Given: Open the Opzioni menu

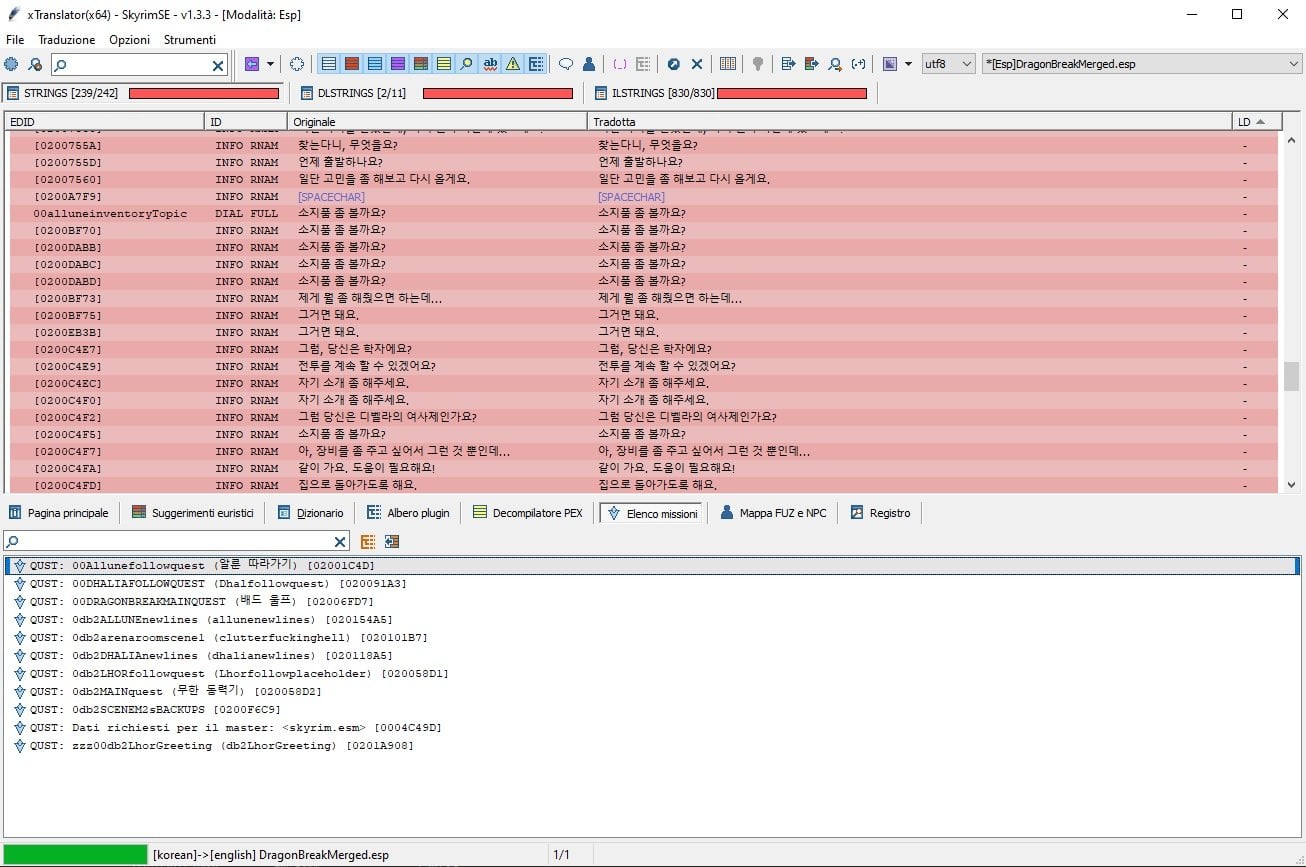Looking at the screenshot, I should click(x=130, y=40).
